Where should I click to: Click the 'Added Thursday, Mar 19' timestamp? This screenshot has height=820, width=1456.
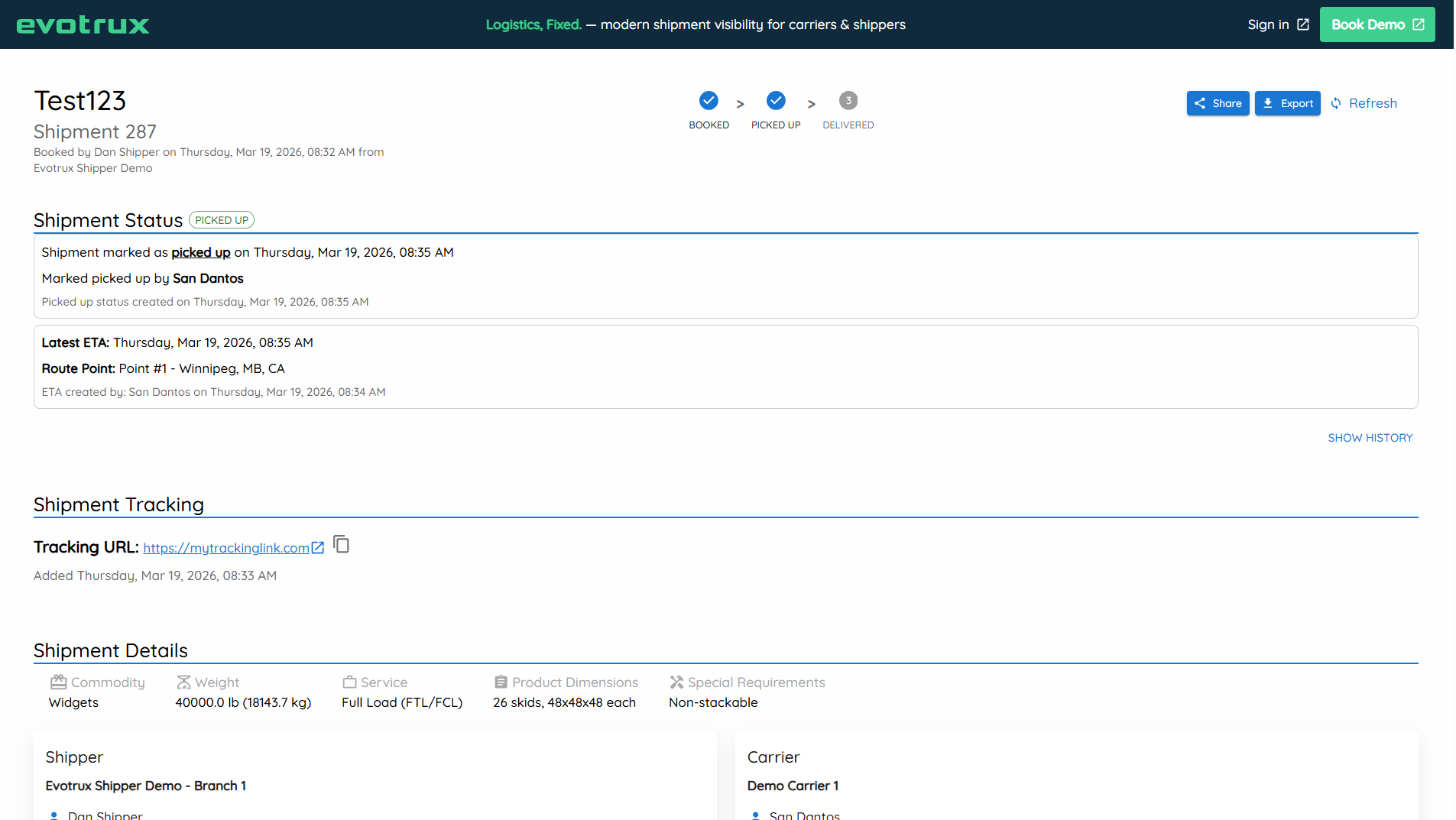155,575
